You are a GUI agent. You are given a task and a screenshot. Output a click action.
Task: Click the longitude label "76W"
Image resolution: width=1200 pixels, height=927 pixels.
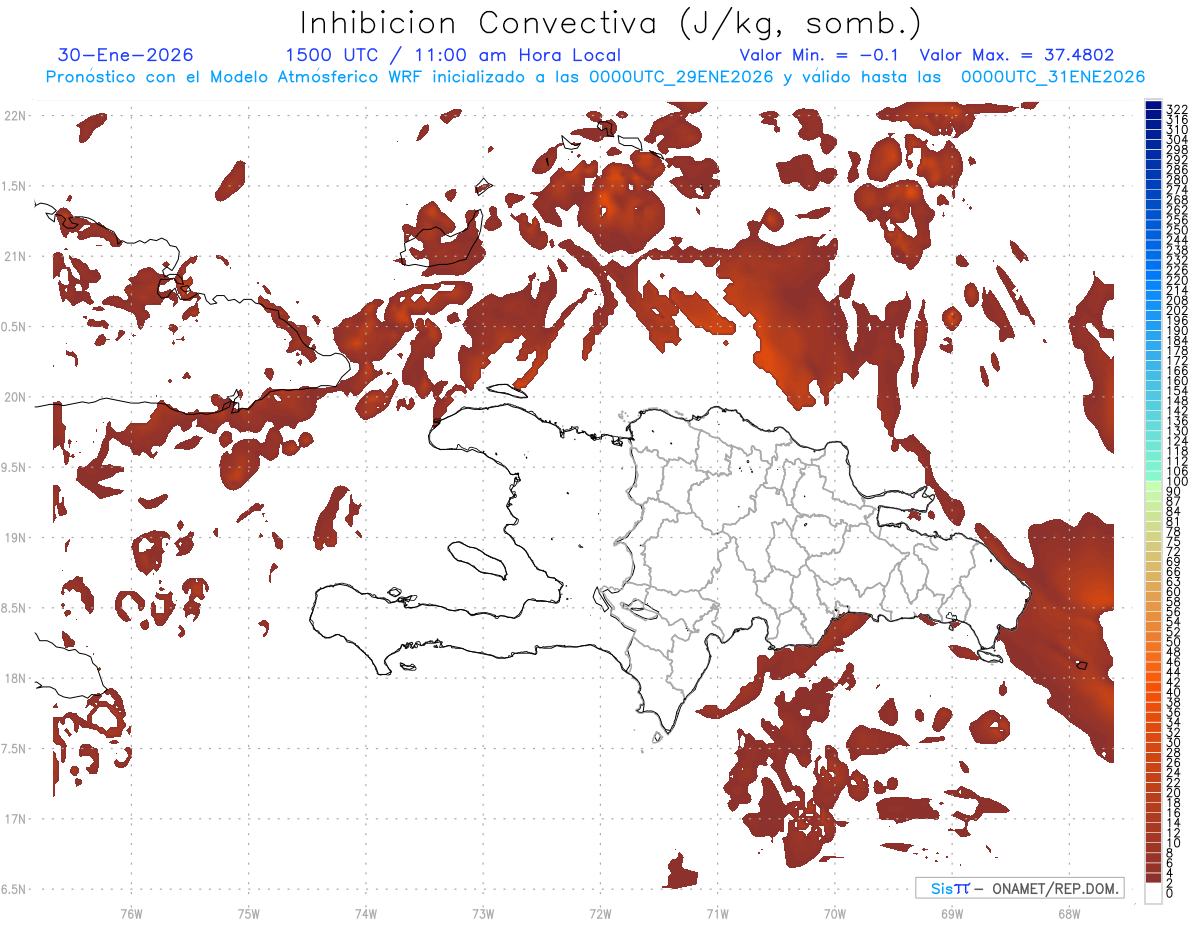131,913
